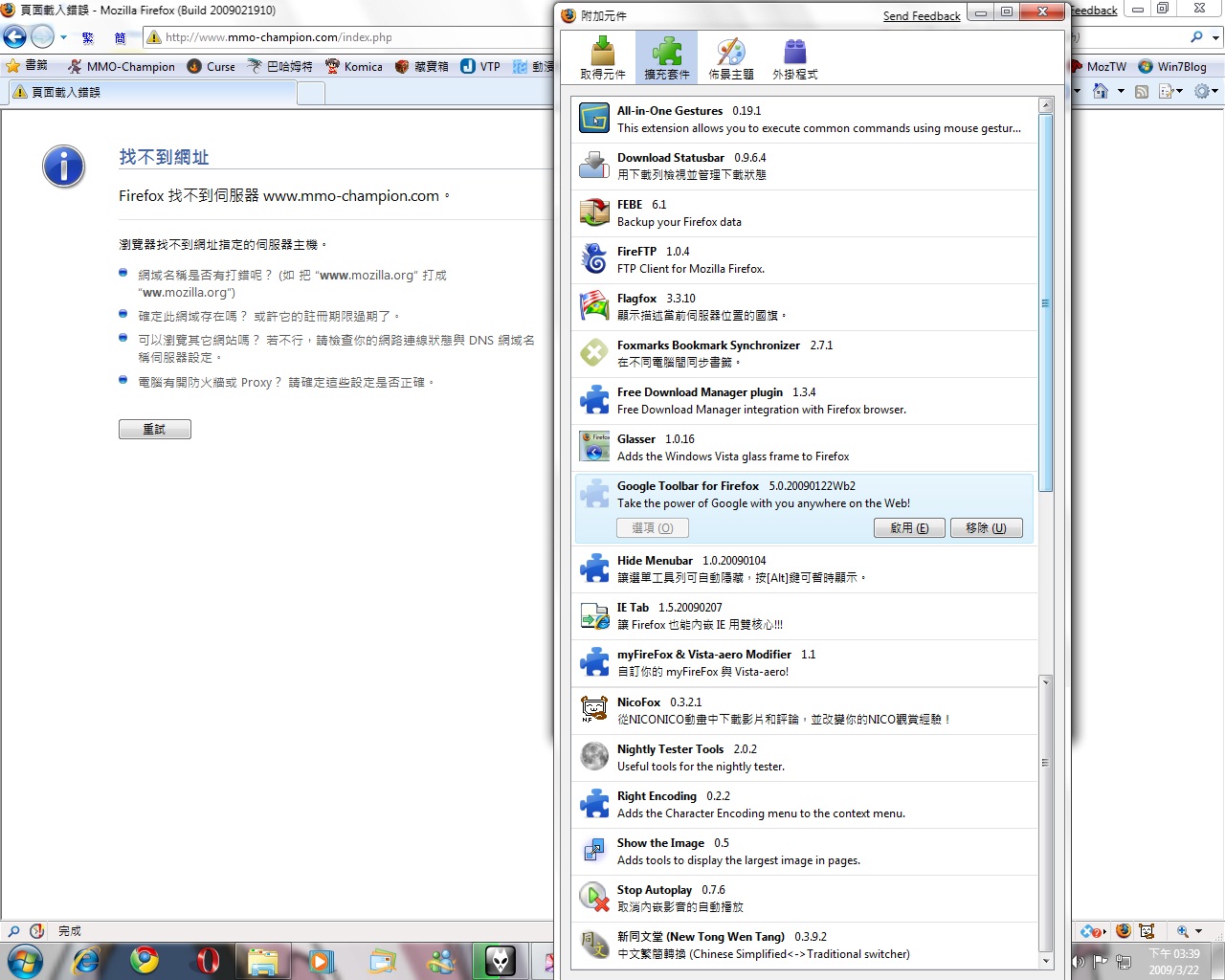
Task: Click the Send Feedback link in add-ons window
Action: point(922,16)
